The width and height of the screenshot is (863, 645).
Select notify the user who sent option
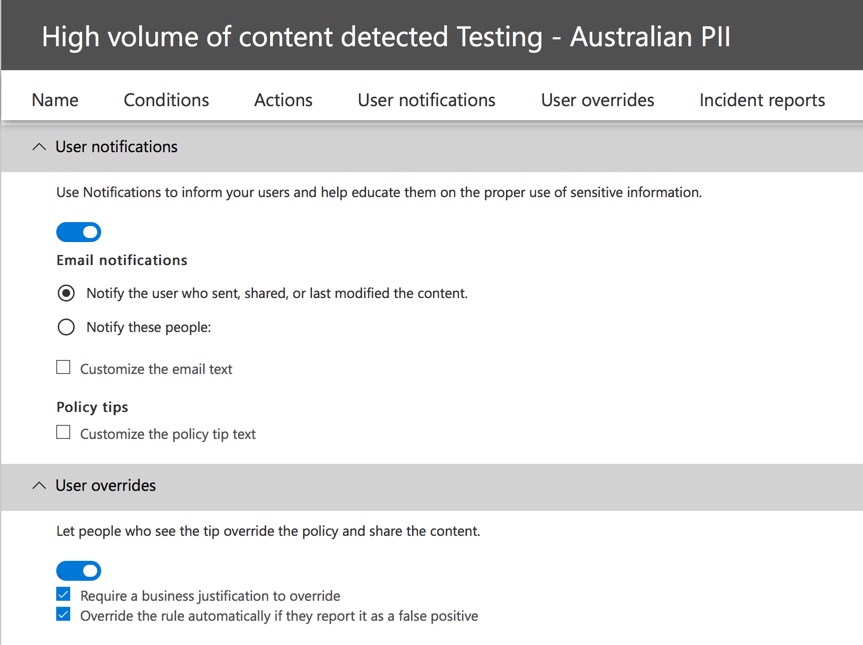click(65, 292)
